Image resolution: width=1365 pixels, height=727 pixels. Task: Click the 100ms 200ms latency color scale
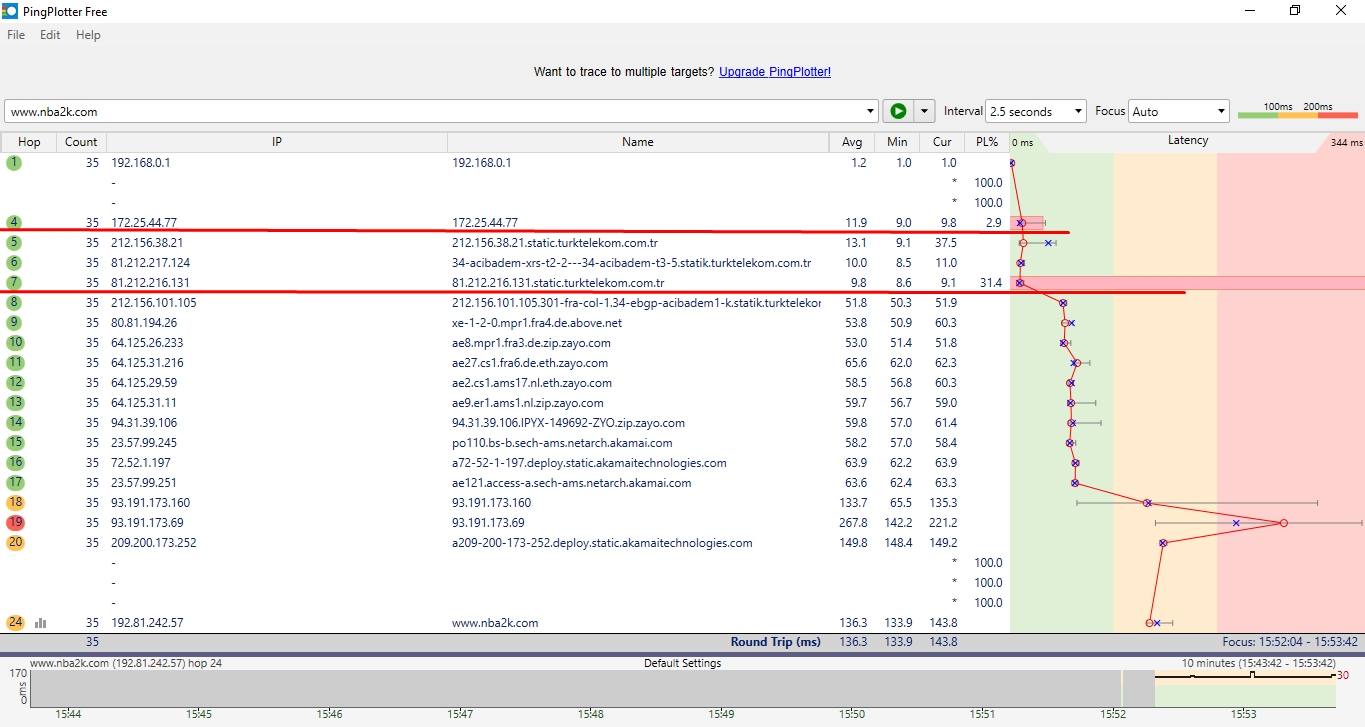(1298, 110)
